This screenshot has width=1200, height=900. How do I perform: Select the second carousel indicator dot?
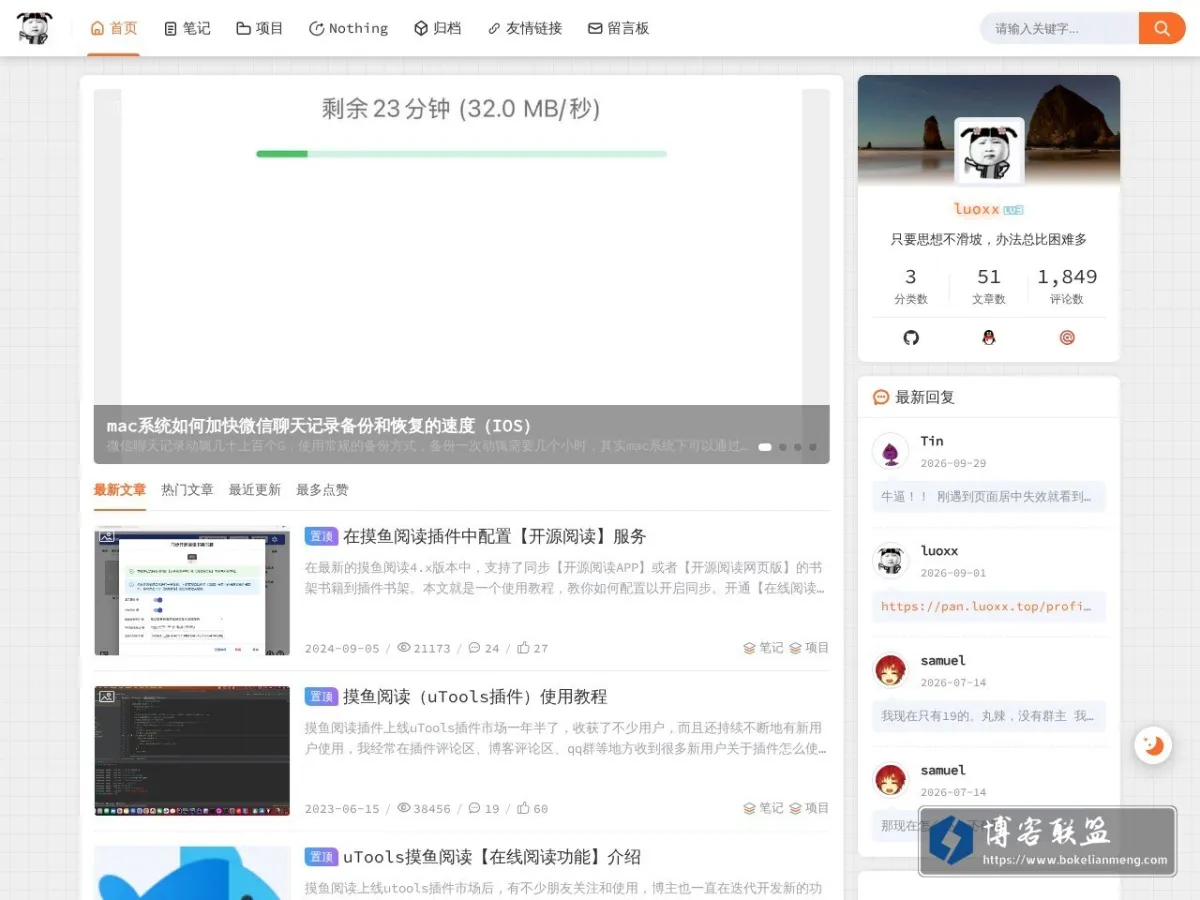point(783,447)
